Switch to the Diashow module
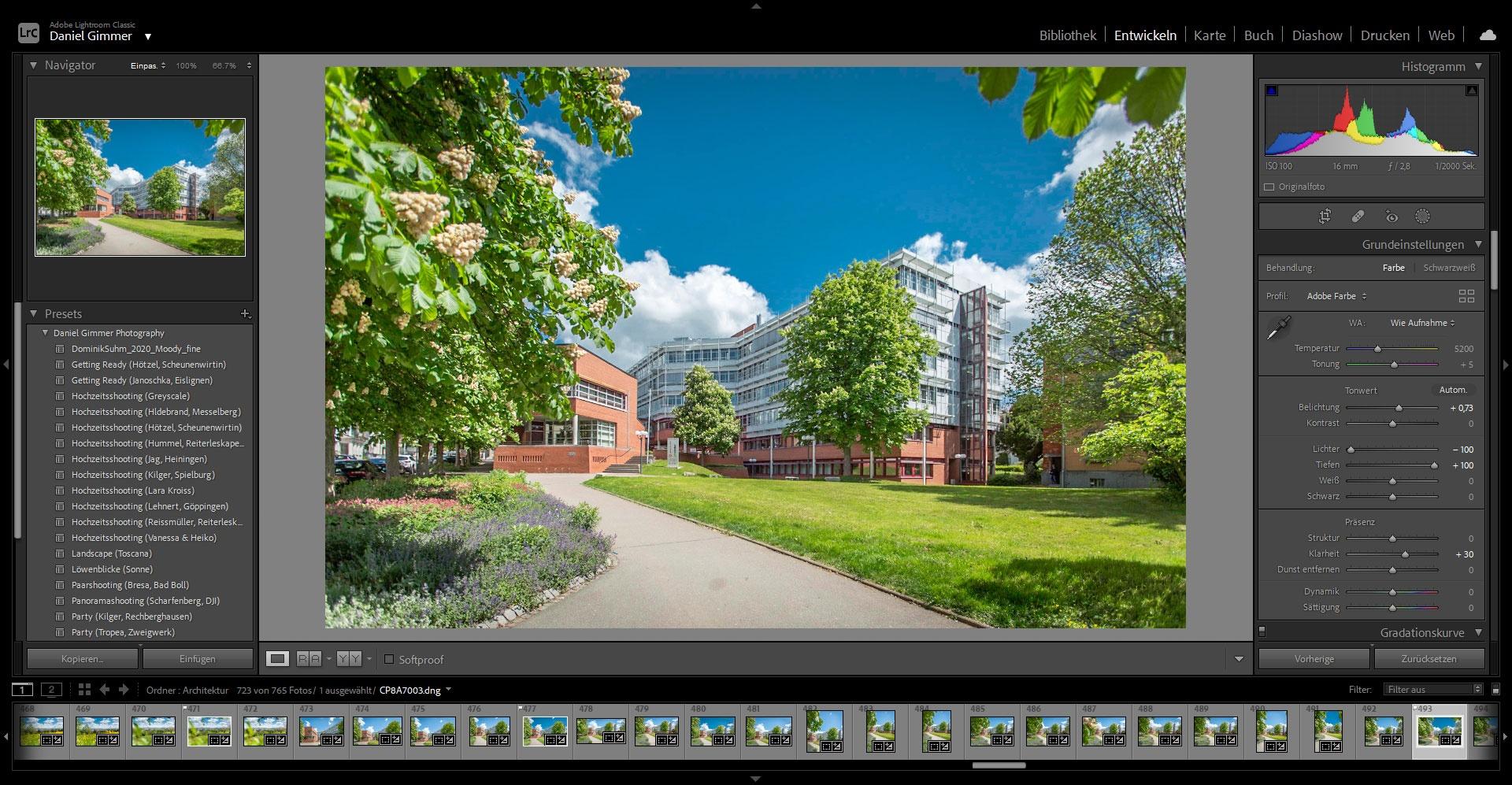The image size is (1512, 785). coord(1317,35)
